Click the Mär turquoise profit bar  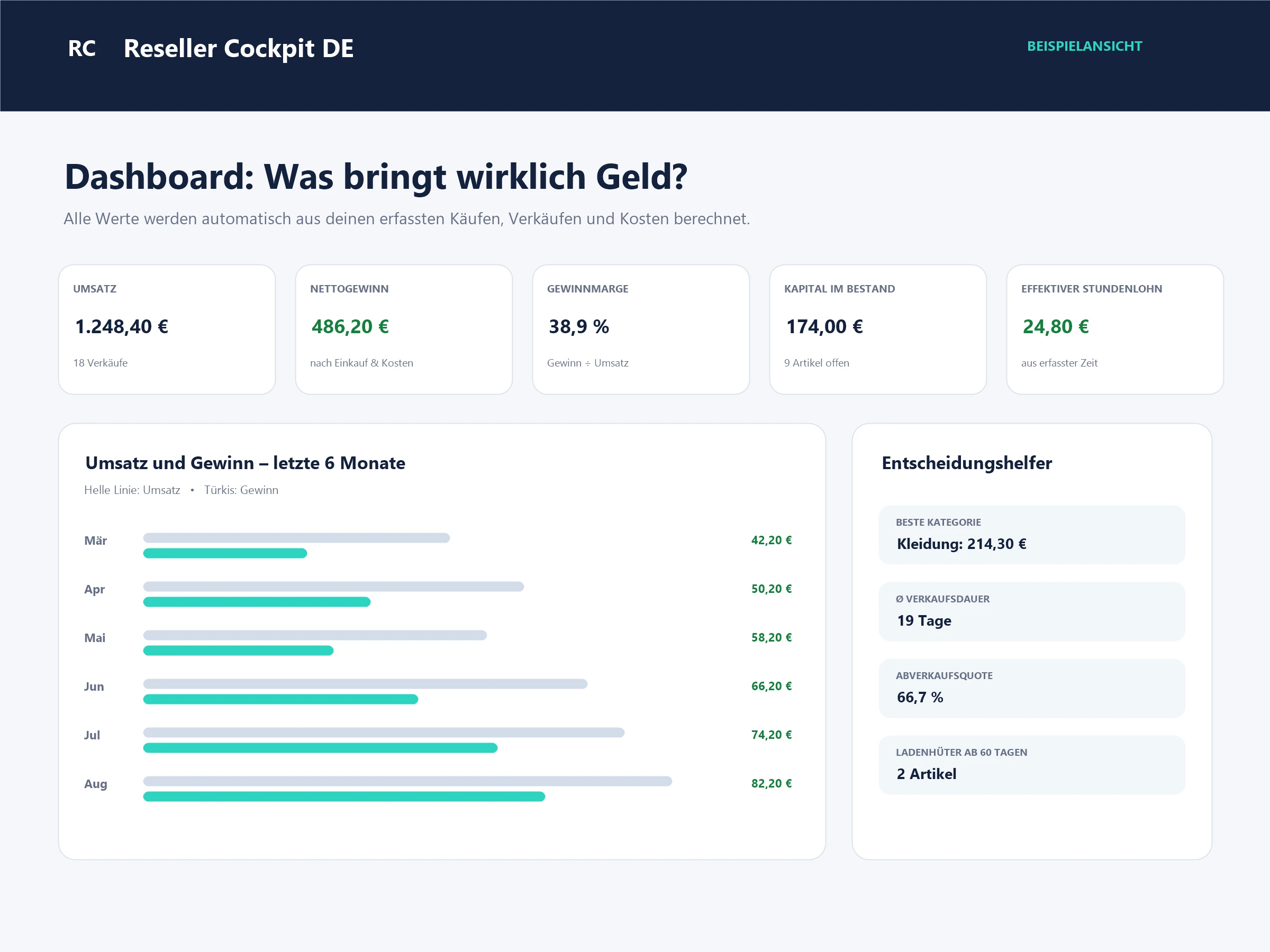pyautogui.click(x=225, y=553)
